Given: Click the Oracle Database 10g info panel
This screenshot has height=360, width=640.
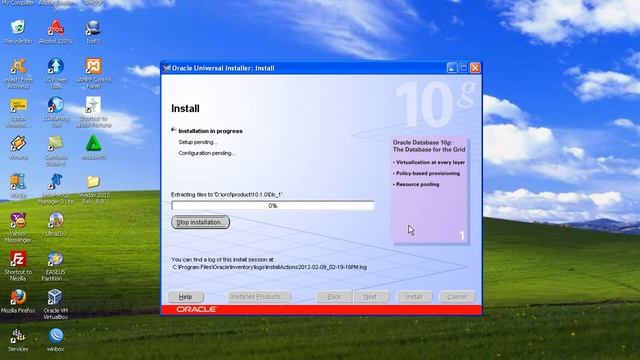Looking at the screenshot, I should point(431,190).
